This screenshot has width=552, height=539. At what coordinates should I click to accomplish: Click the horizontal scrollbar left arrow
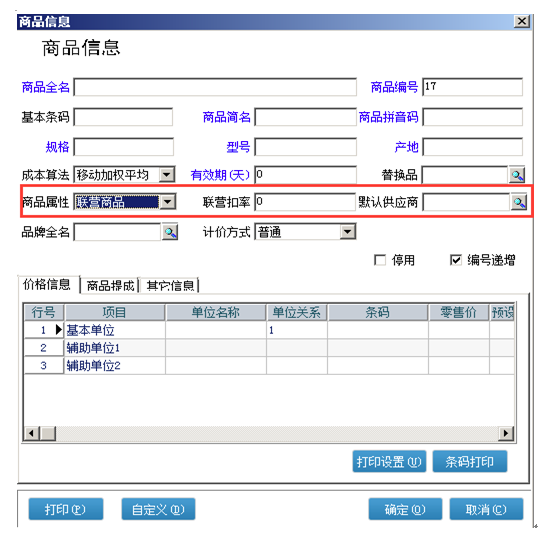pyautogui.click(x=32, y=433)
